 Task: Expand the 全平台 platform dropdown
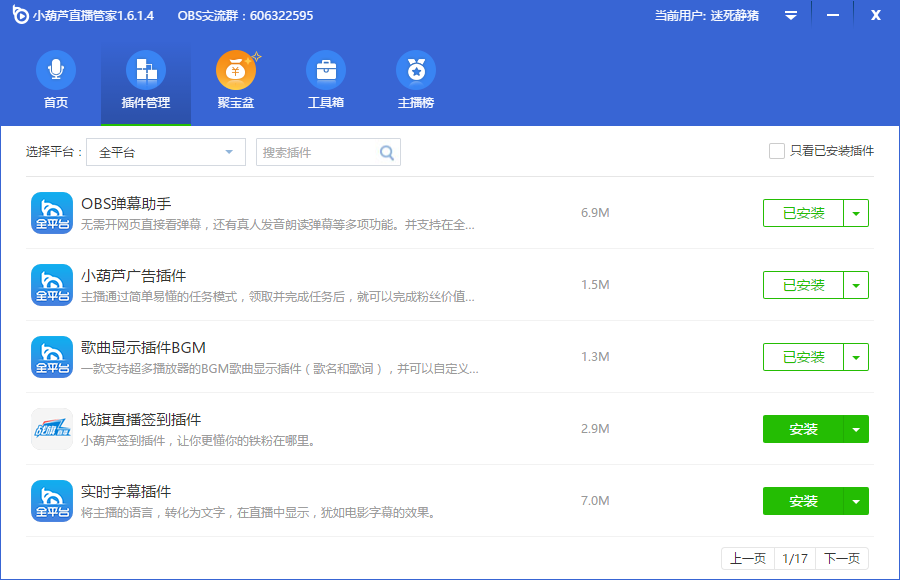(x=165, y=152)
